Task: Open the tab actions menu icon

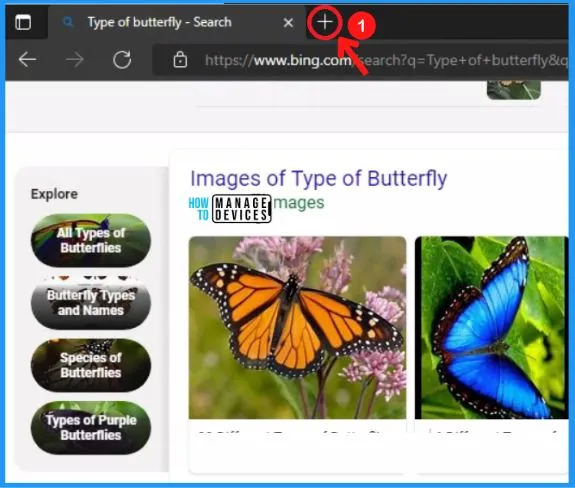Action: coord(23,22)
